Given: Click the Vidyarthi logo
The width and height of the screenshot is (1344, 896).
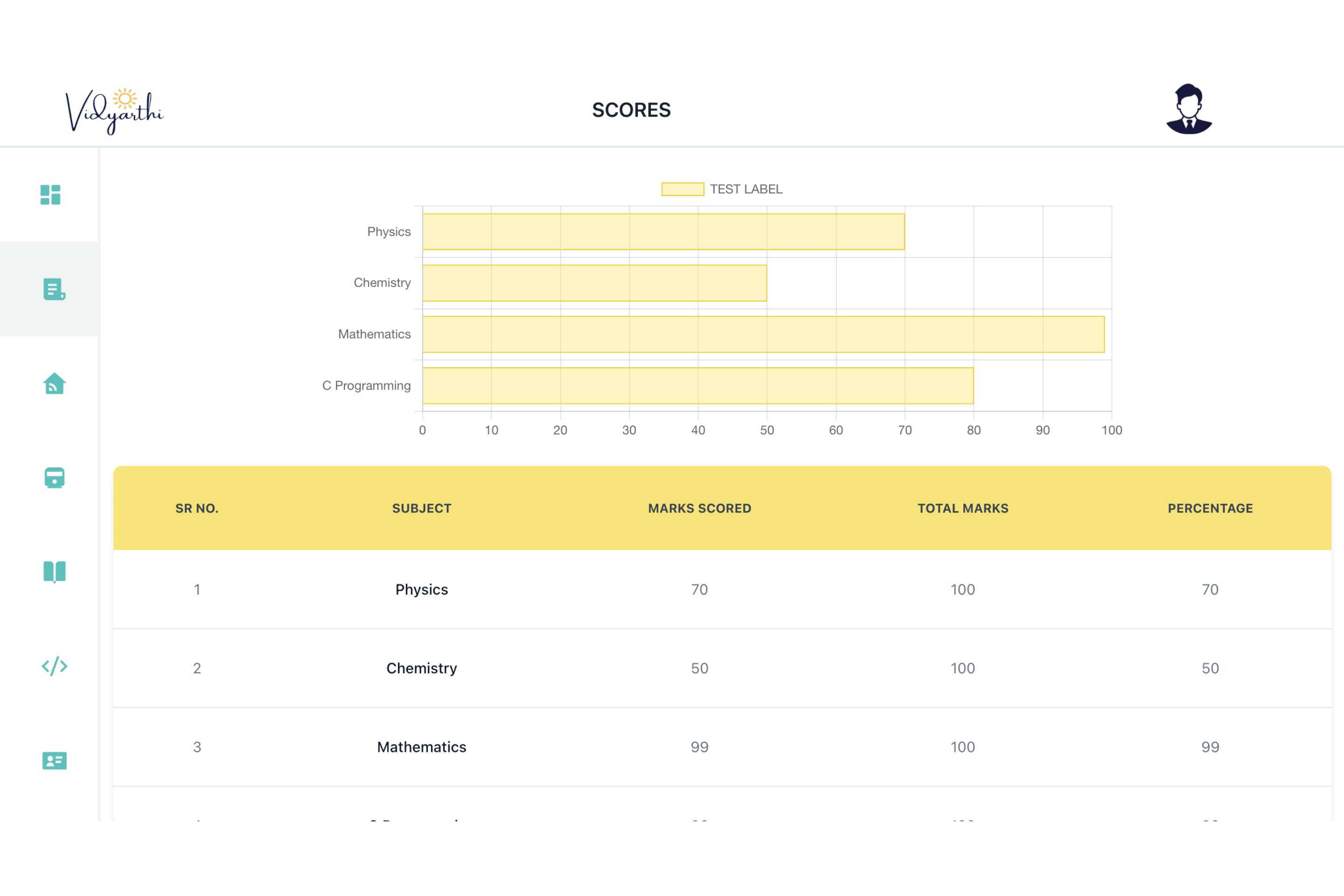Looking at the screenshot, I should pyautogui.click(x=114, y=111).
